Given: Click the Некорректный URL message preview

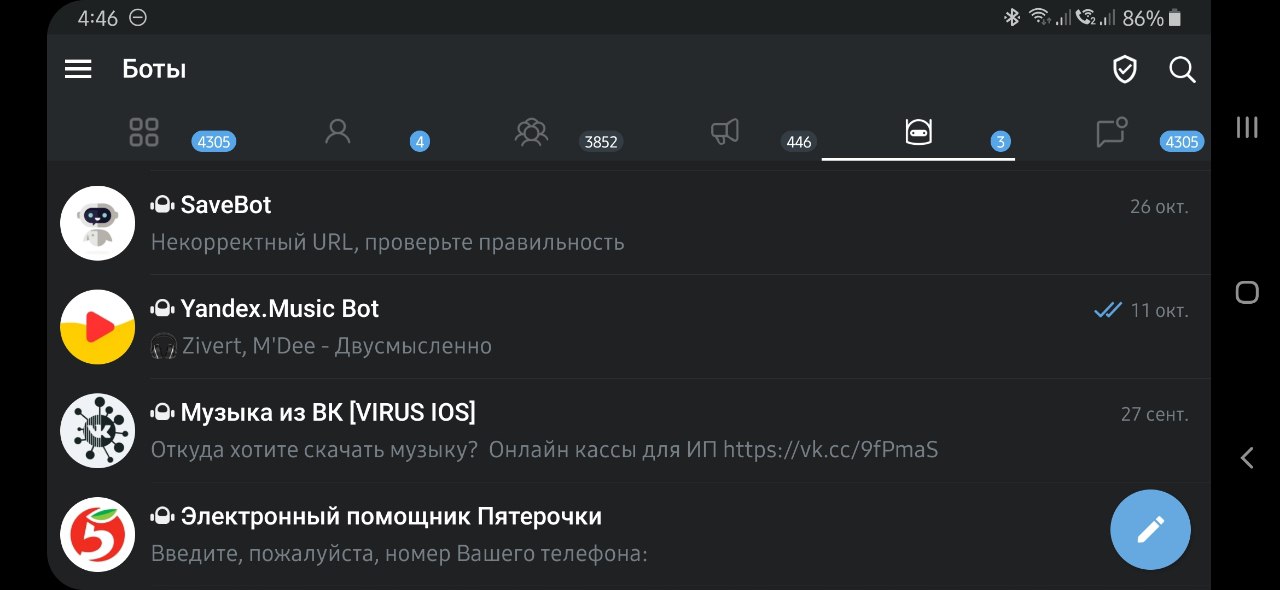Looking at the screenshot, I should [388, 243].
